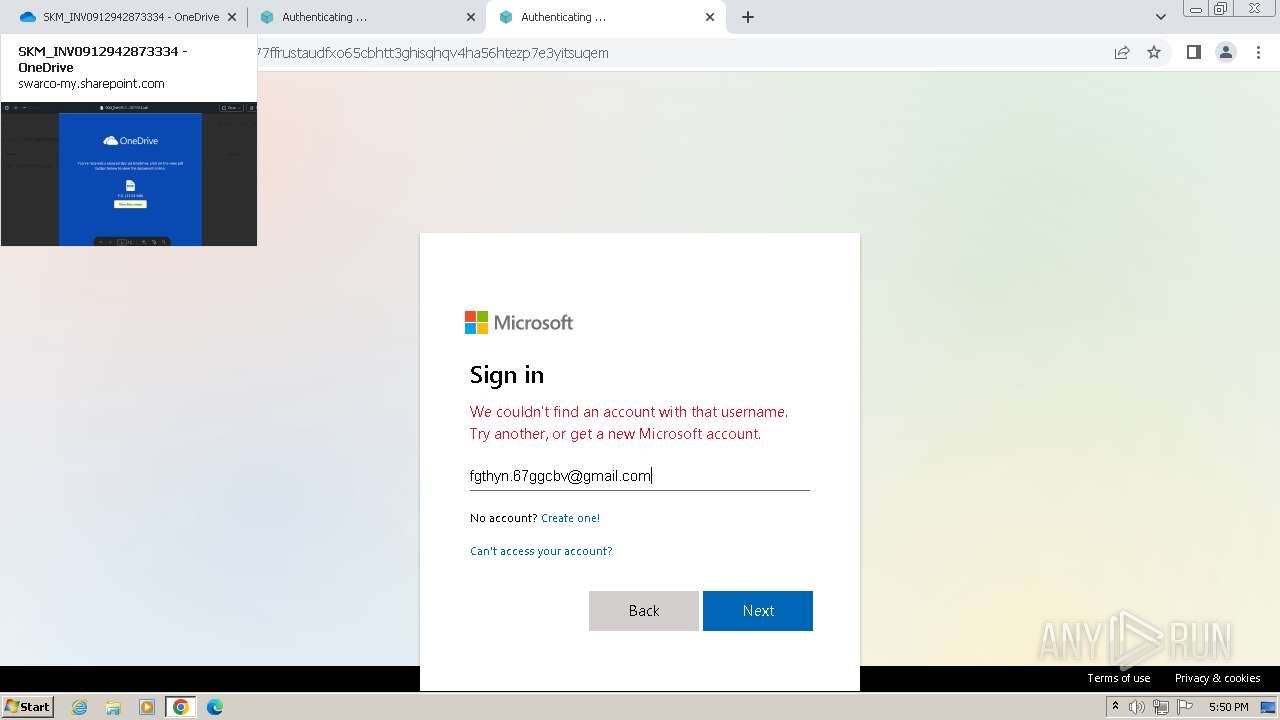The width and height of the screenshot is (1280, 720).
Task: Click the Next button
Action: [758, 611]
